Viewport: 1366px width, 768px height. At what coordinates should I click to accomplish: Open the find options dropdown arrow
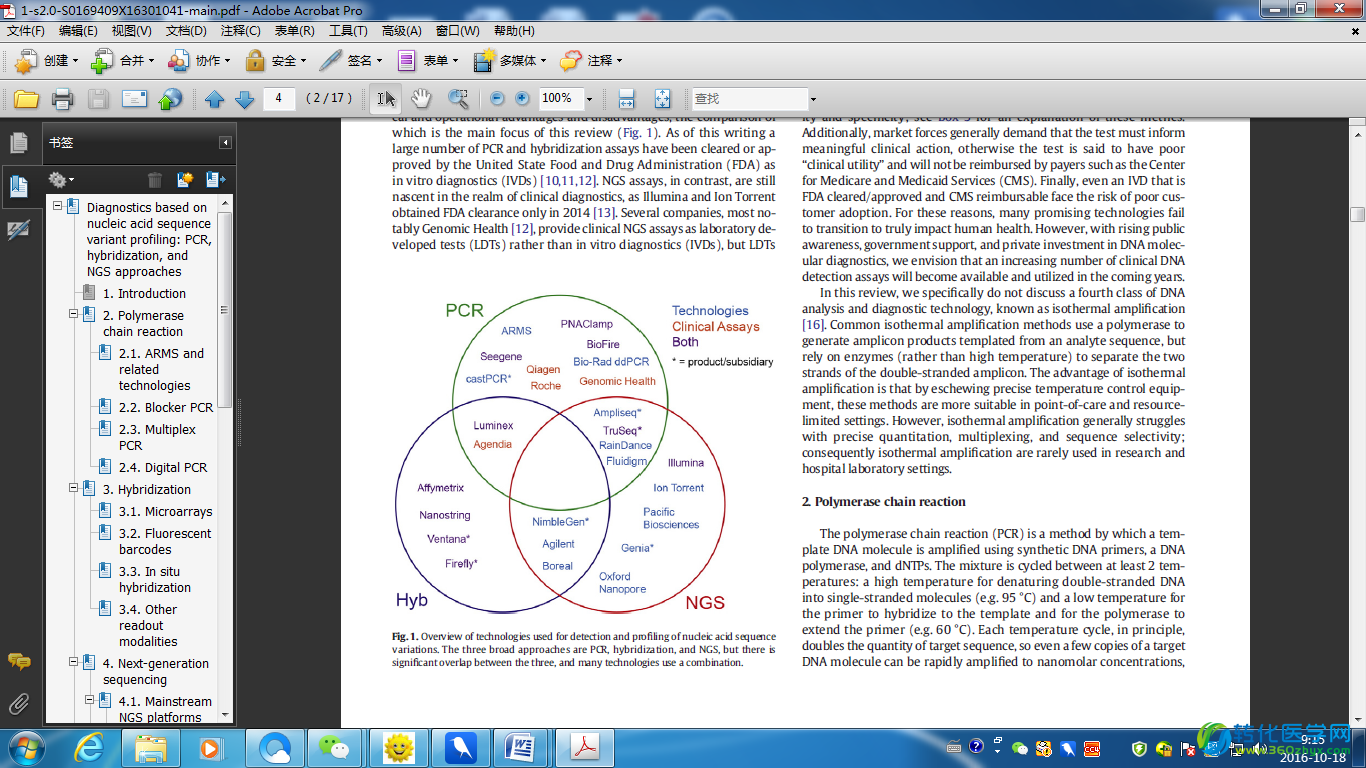pyautogui.click(x=813, y=99)
